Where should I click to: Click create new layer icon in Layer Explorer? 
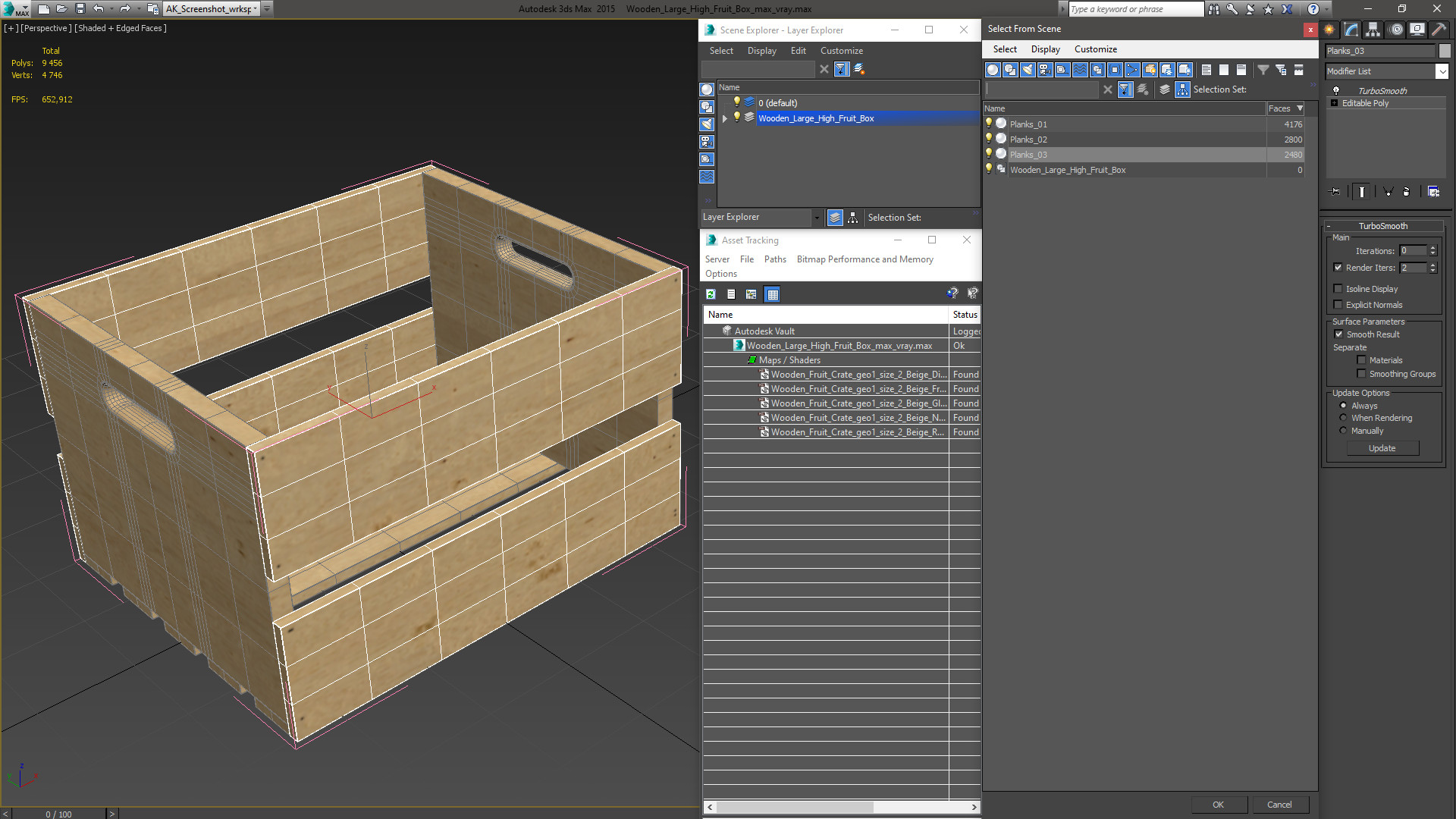859,69
